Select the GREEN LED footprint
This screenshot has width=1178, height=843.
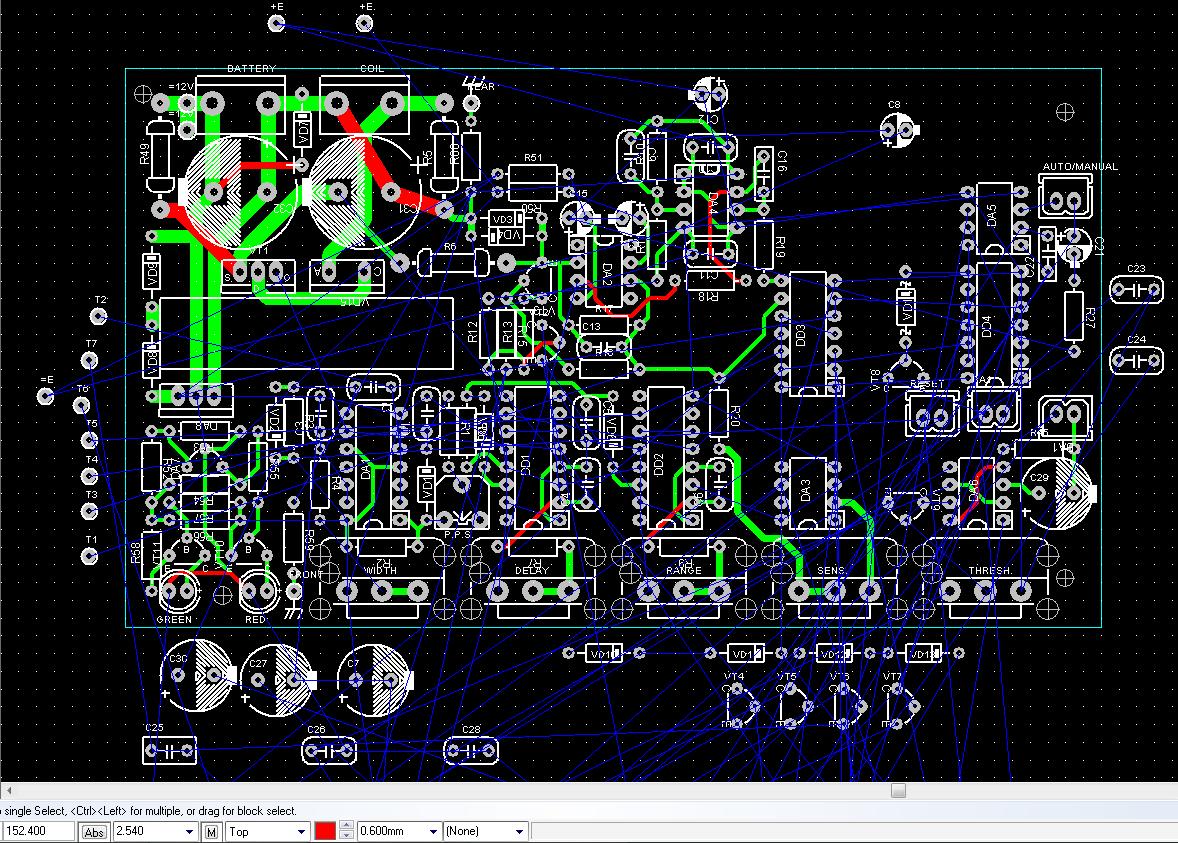point(179,592)
